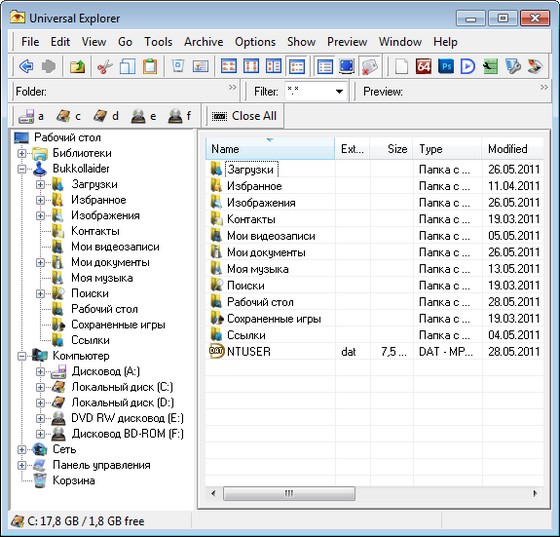Toggle the preview screen panel button
The image size is (560, 537).
coord(346,66)
